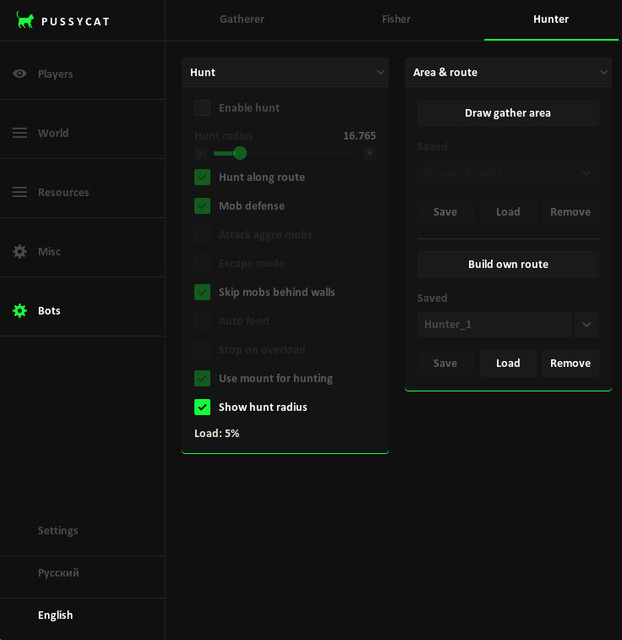Select English language
This screenshot has height=640, width=622.
coord(55,615)
